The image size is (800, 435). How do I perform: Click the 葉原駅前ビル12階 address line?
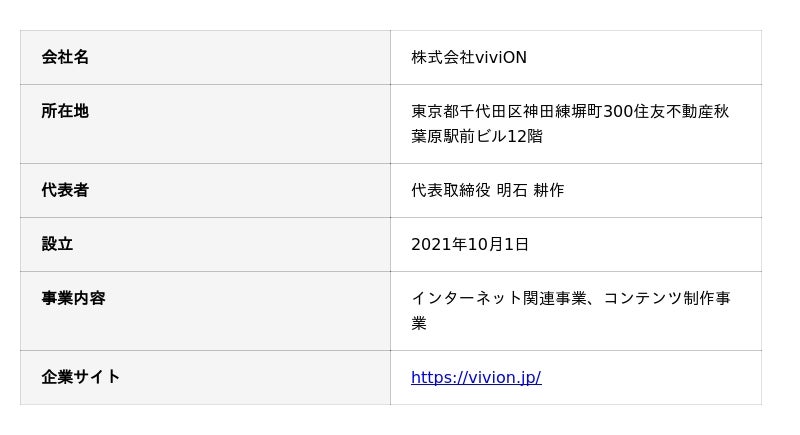476,136
